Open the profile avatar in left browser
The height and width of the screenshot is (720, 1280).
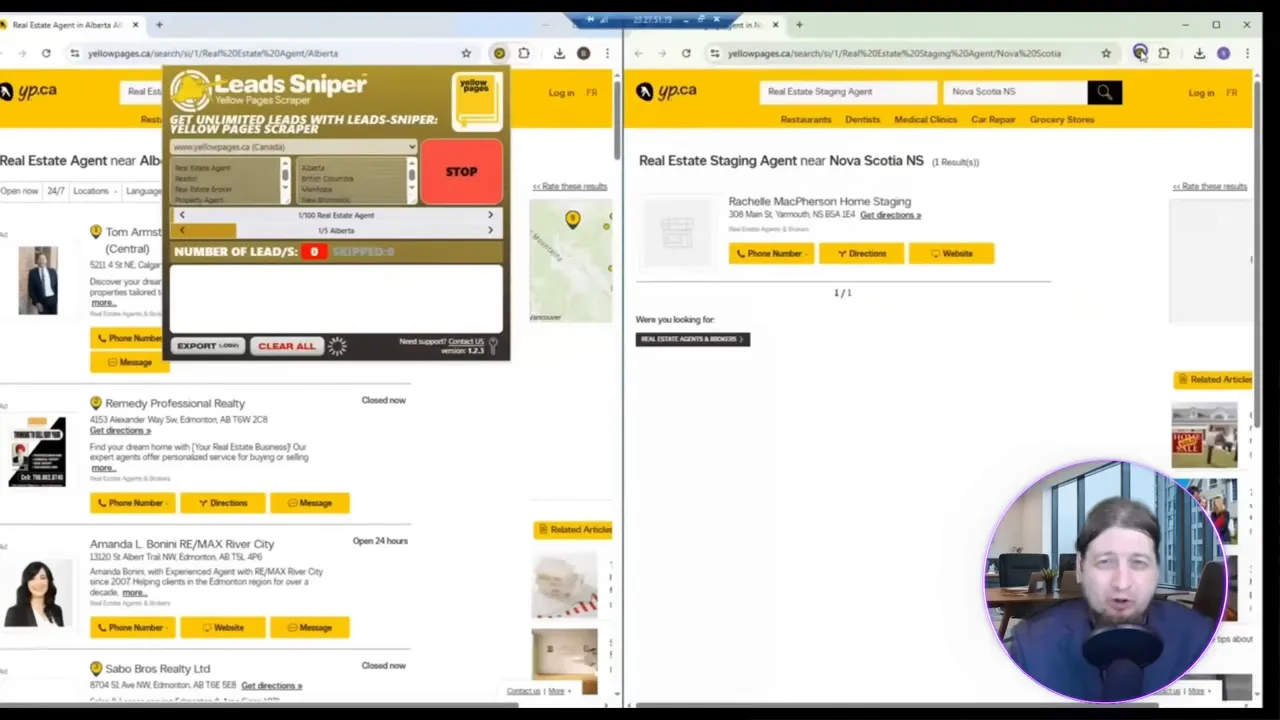tap(583, 53)
